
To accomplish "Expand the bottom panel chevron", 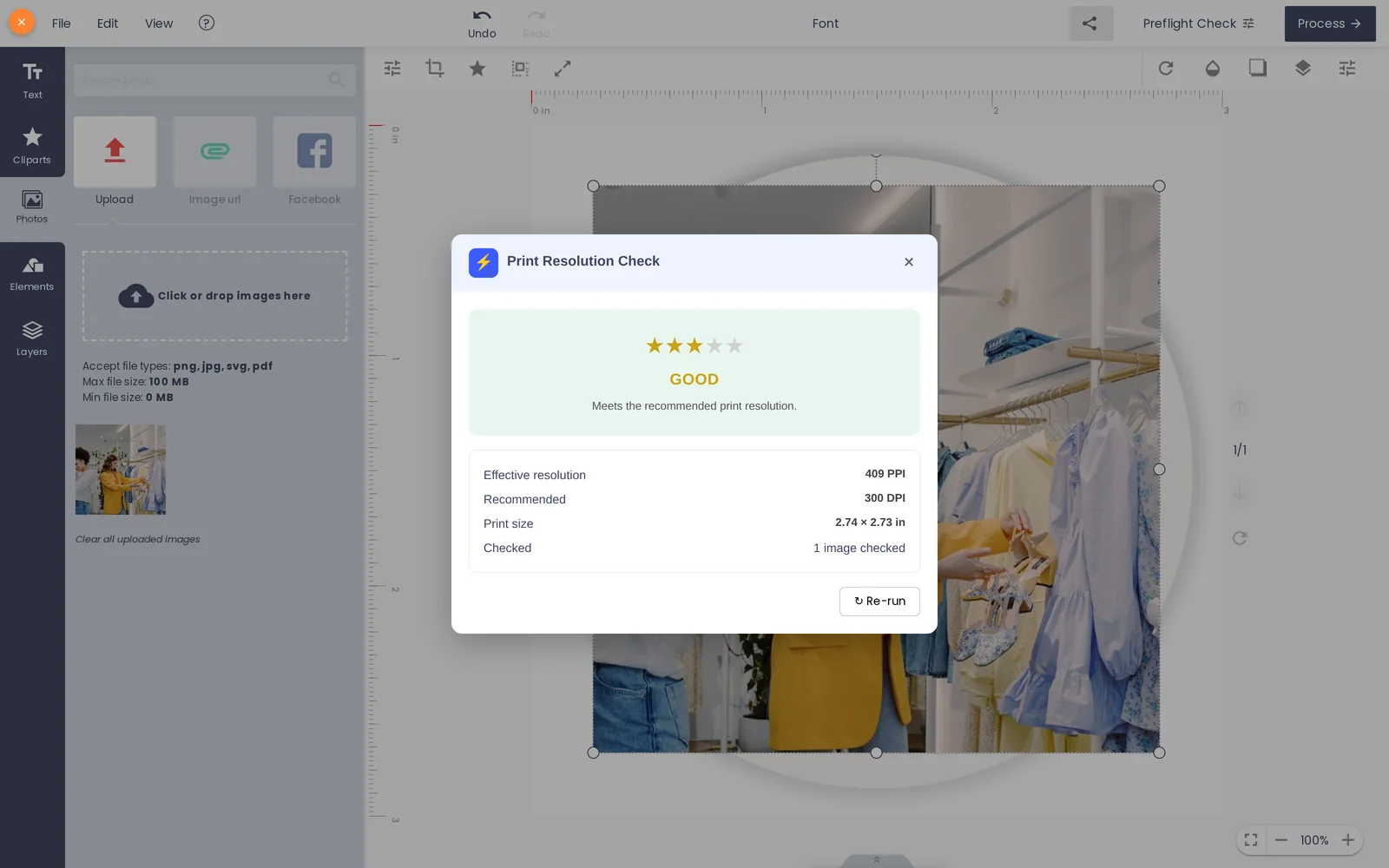I will 877,860.
